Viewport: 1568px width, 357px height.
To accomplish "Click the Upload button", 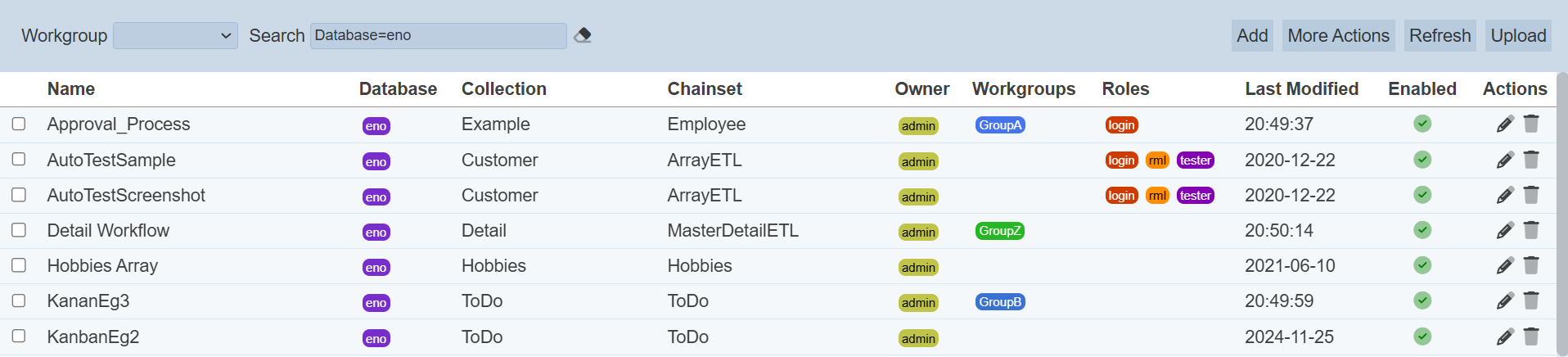I will click(x=1518, y=36).
